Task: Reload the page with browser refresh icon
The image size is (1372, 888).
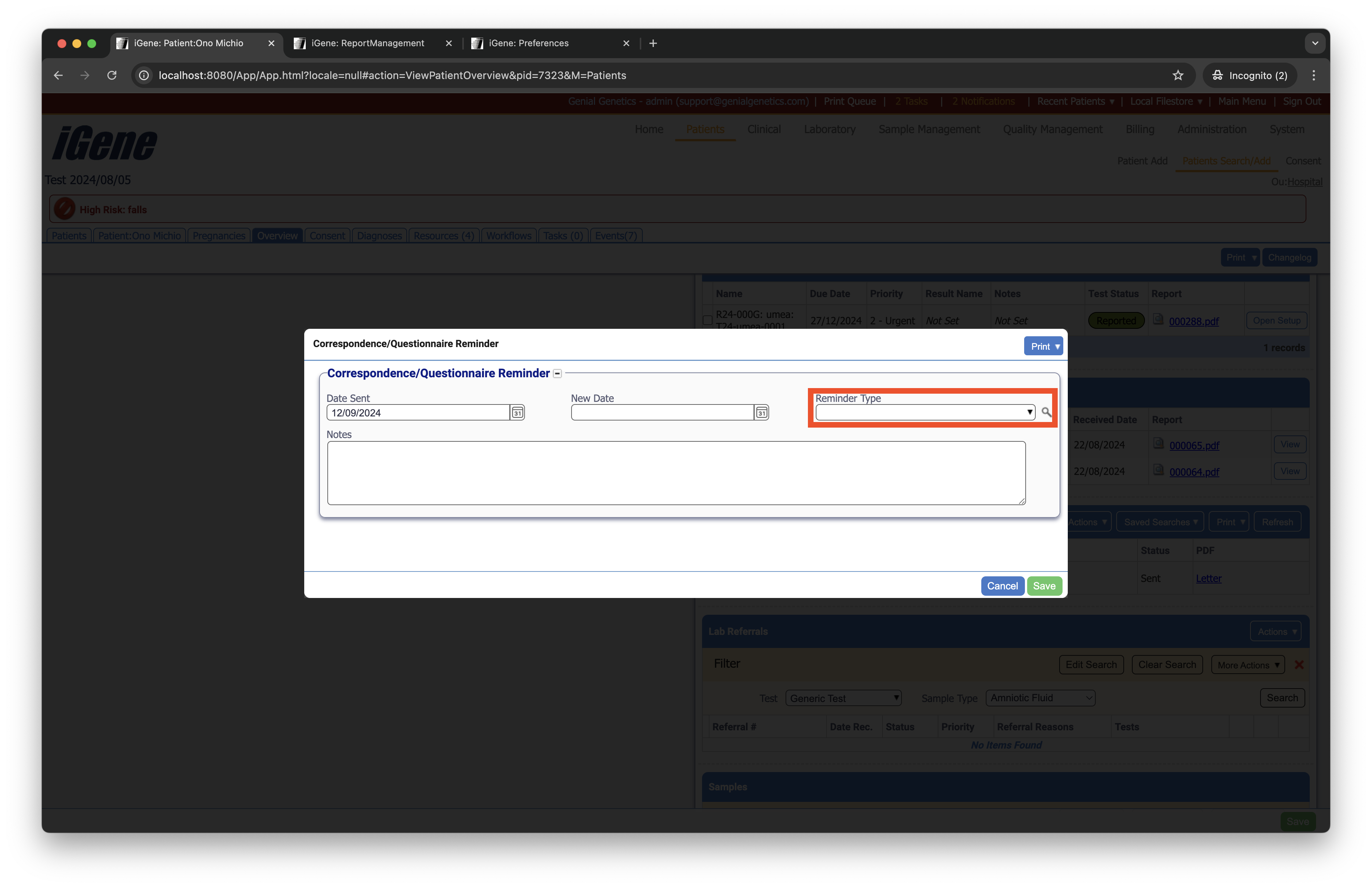Action: [x=112, y=75]
